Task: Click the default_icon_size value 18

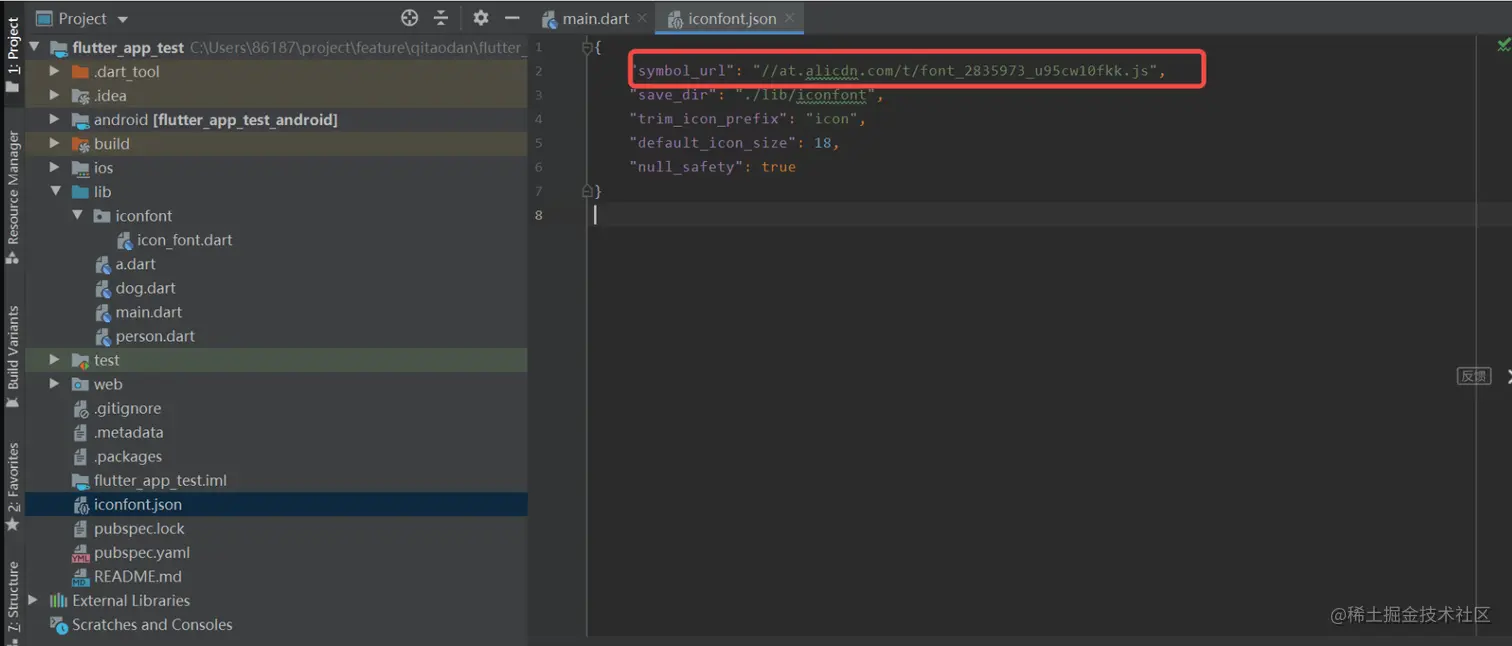Action: point(822,143)
